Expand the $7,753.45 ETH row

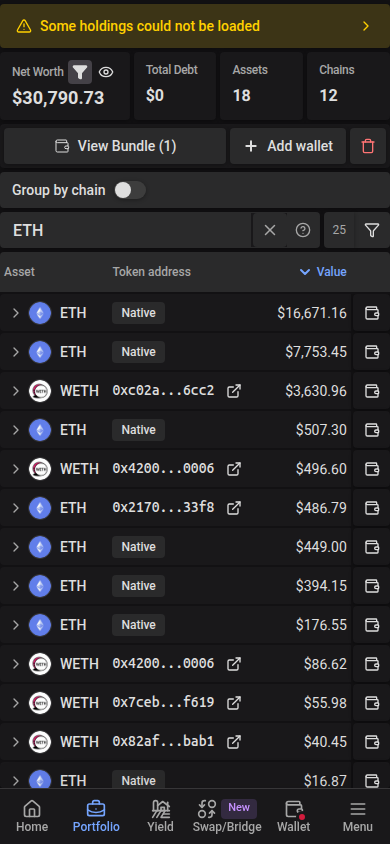16,352
